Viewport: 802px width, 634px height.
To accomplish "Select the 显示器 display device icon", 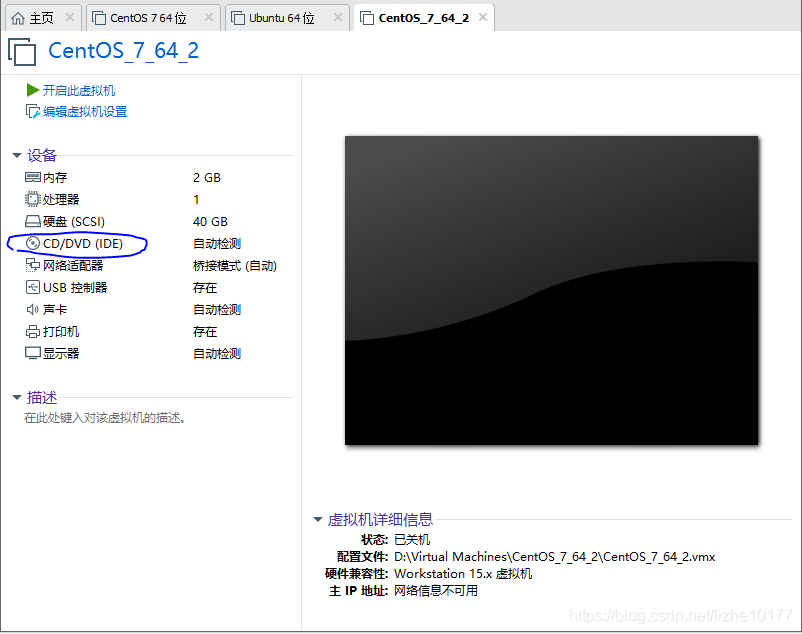I will pos(33,352).
